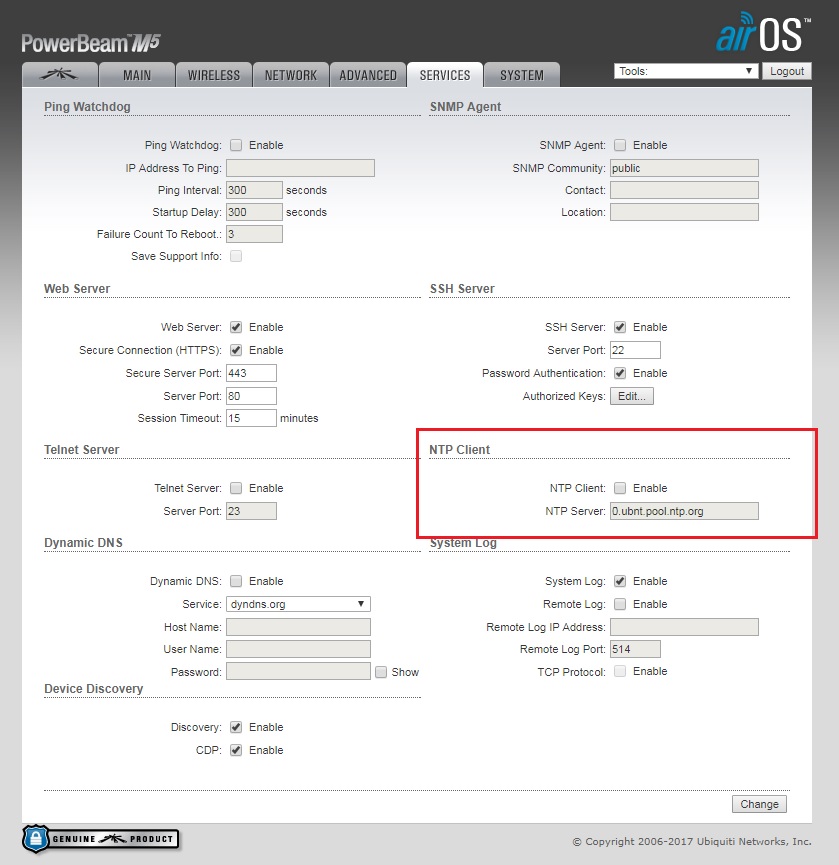The image size is (839, 865).
Task: Click the Genuine Product badge icon
Action: pyautogui.click(x=101, y=839)
